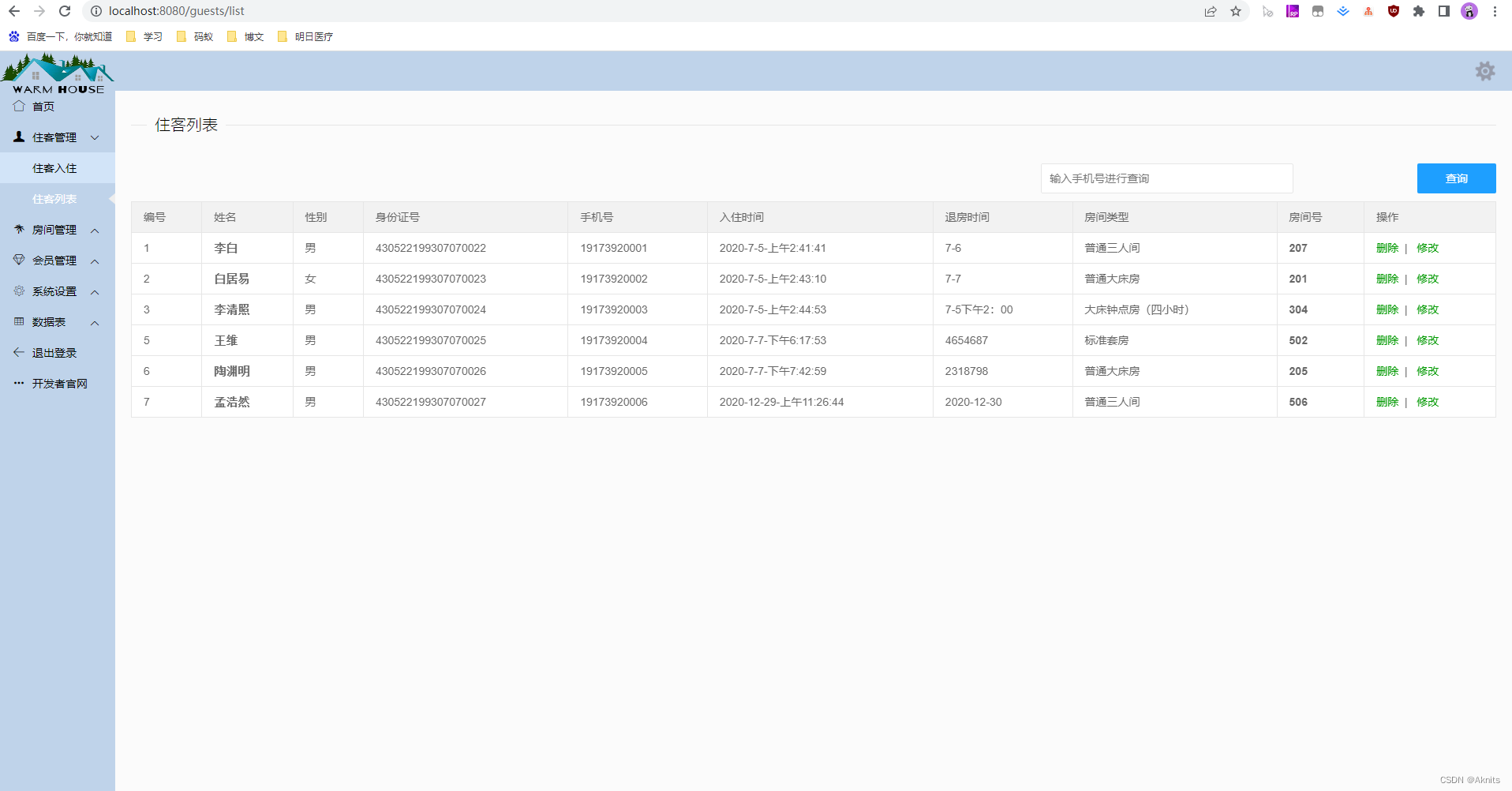Screen dimensions: 1512x791
Task: Go forward with the browser forward arrow
Action: [39, 11]
